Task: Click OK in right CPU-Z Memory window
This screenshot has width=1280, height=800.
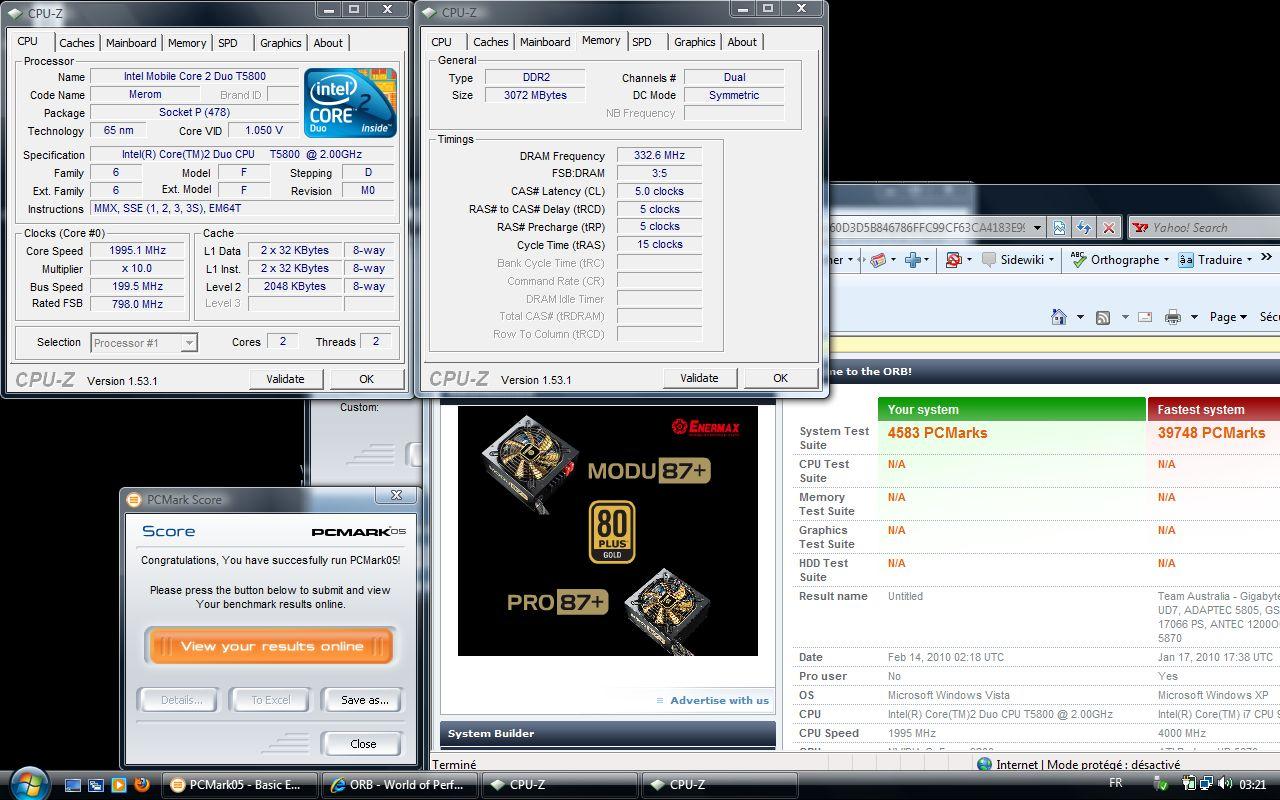Action: (780, 378)
